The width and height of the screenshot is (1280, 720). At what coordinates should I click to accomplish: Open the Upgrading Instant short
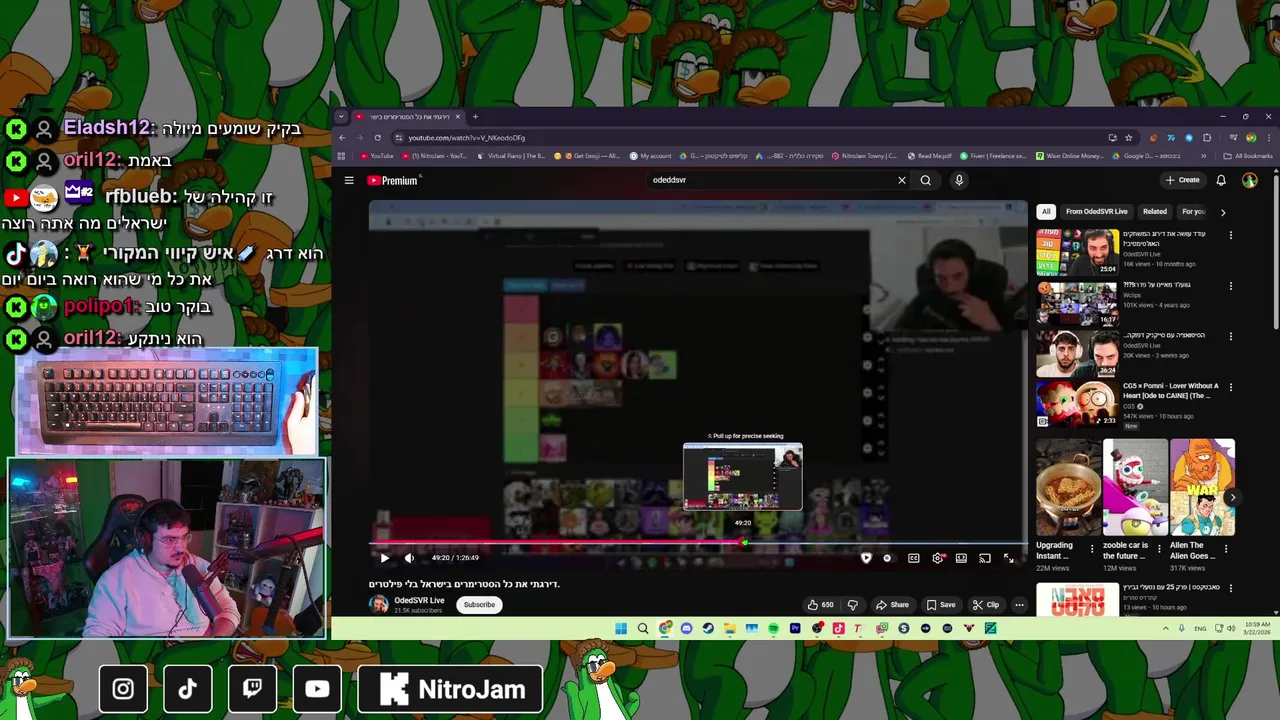[x=1068, y=488]
